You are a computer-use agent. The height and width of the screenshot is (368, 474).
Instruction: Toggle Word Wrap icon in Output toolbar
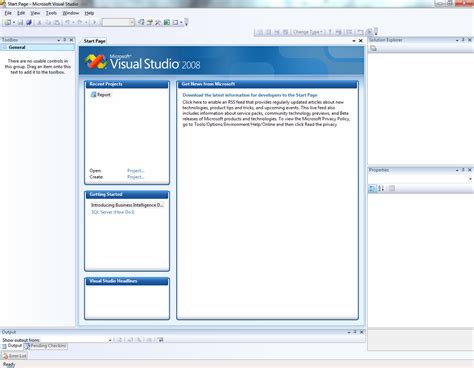(160, 340)
